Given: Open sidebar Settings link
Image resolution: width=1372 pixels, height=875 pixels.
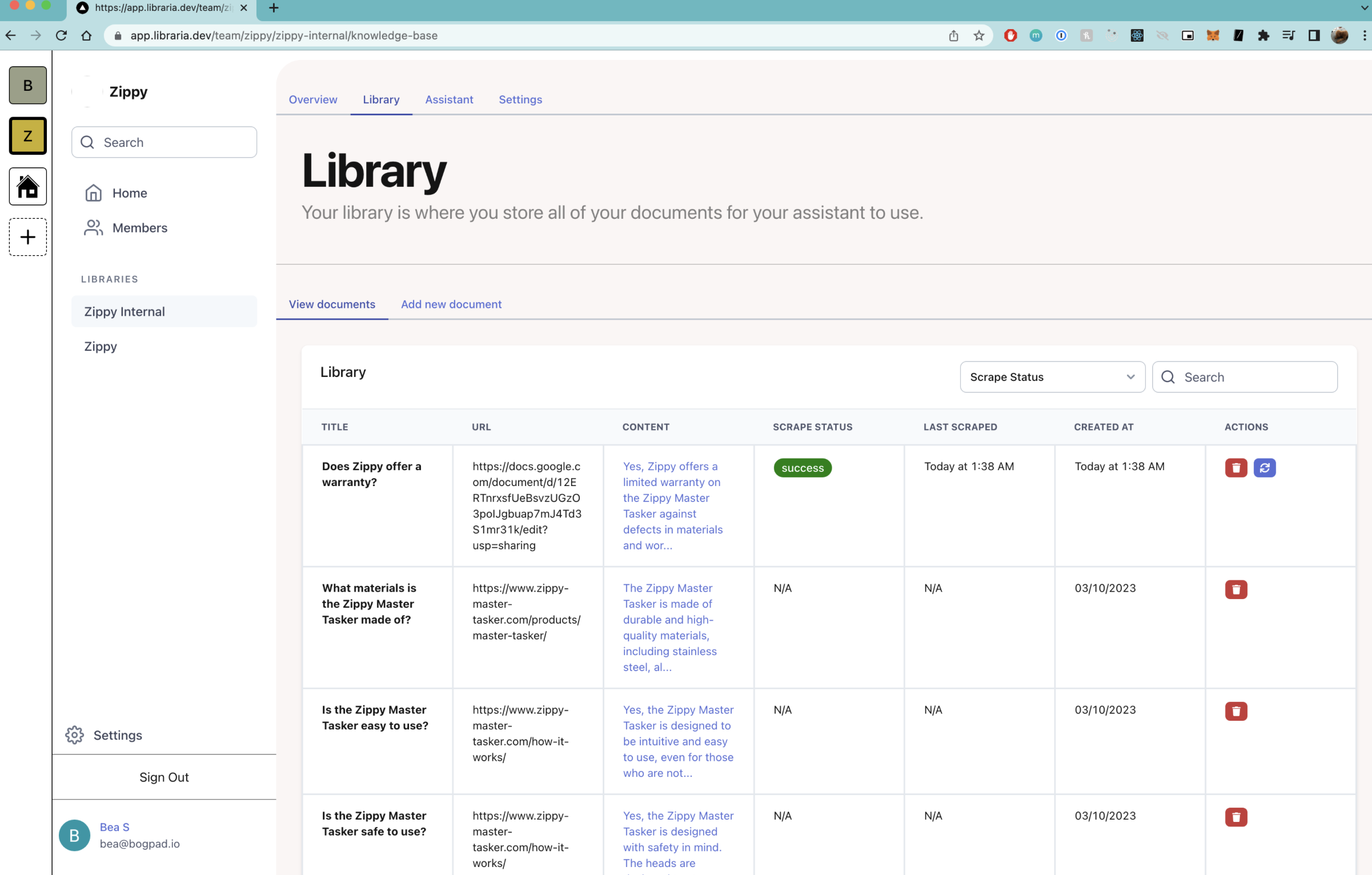Looking at the screenshot, I should pyautogui.click(x=118, y=735).
